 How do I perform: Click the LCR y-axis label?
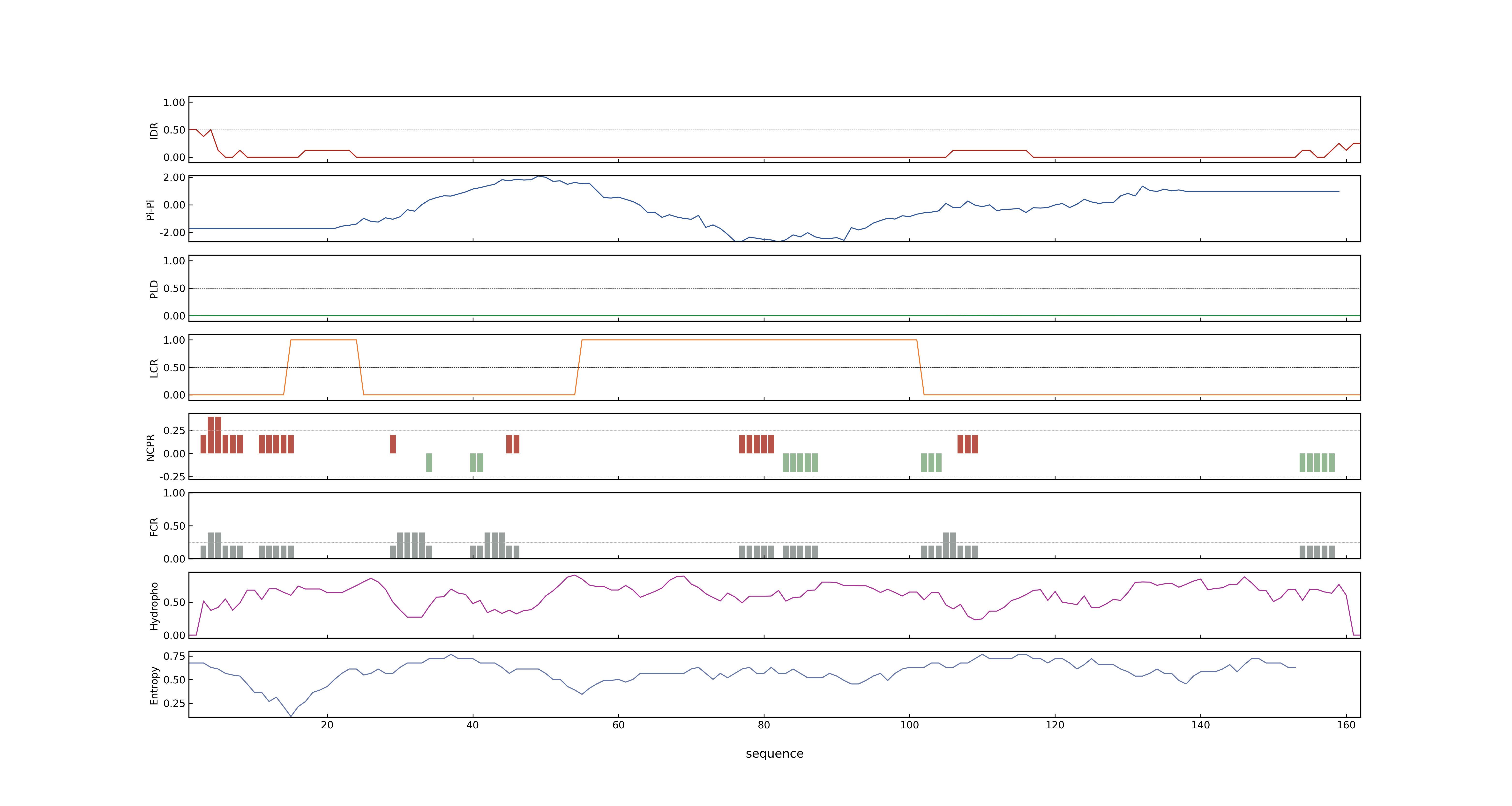pyautogui.click(x=154, y=368)
